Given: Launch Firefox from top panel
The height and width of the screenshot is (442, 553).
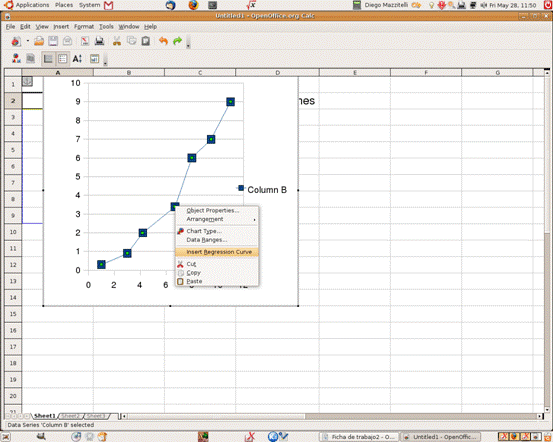Looking at the screenshot, I should click(193, 5).
